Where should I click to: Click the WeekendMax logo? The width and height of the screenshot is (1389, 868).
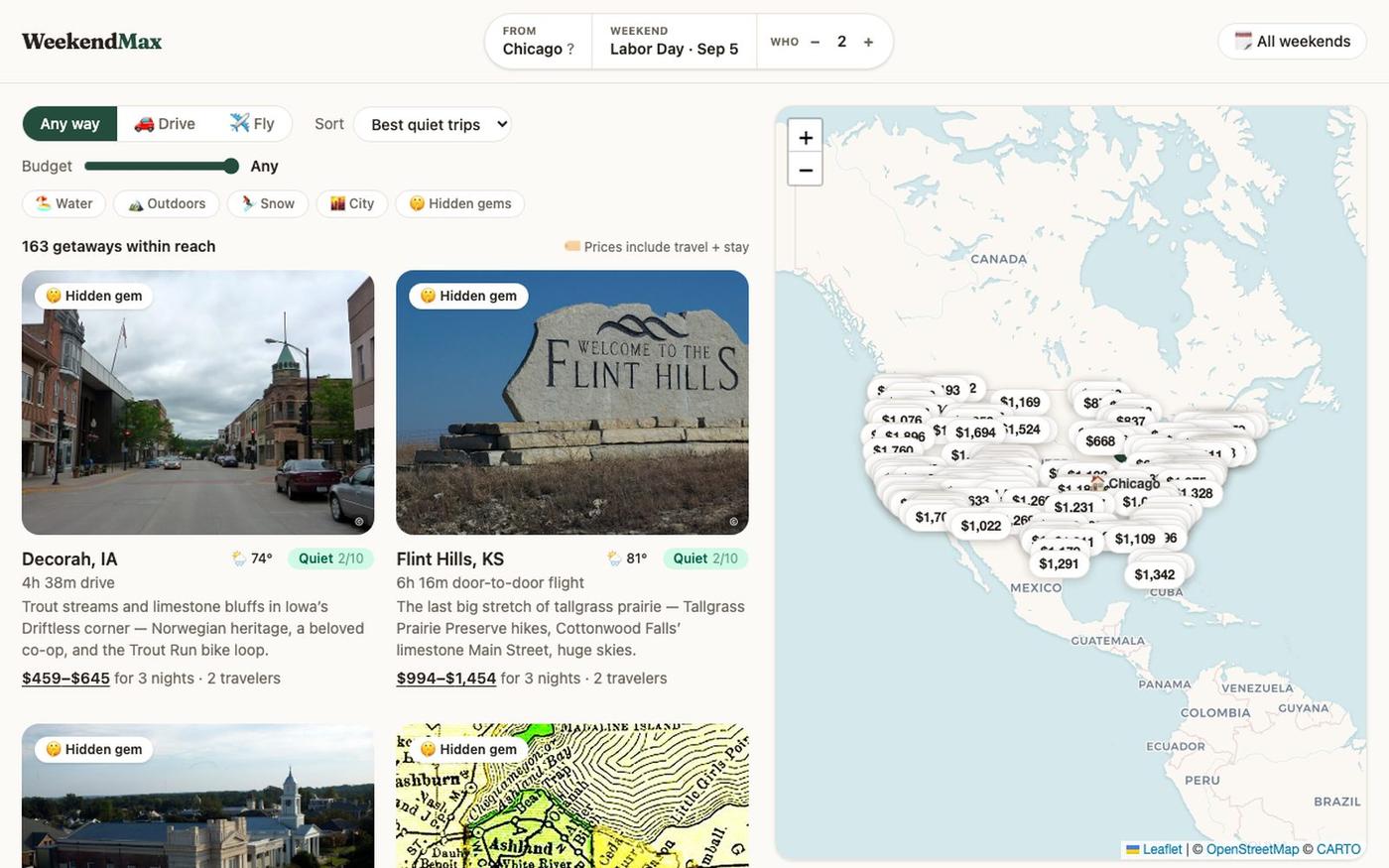(x=91, y=41)
